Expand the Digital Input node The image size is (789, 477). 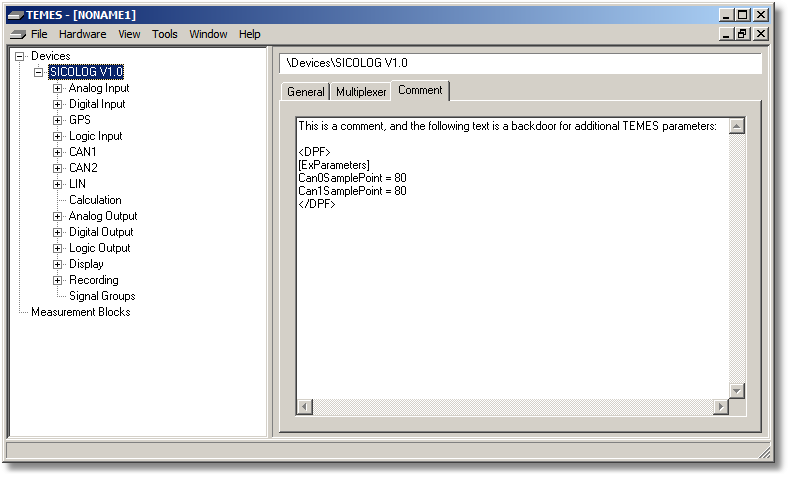pyautogui.click(x=57, y=105)
